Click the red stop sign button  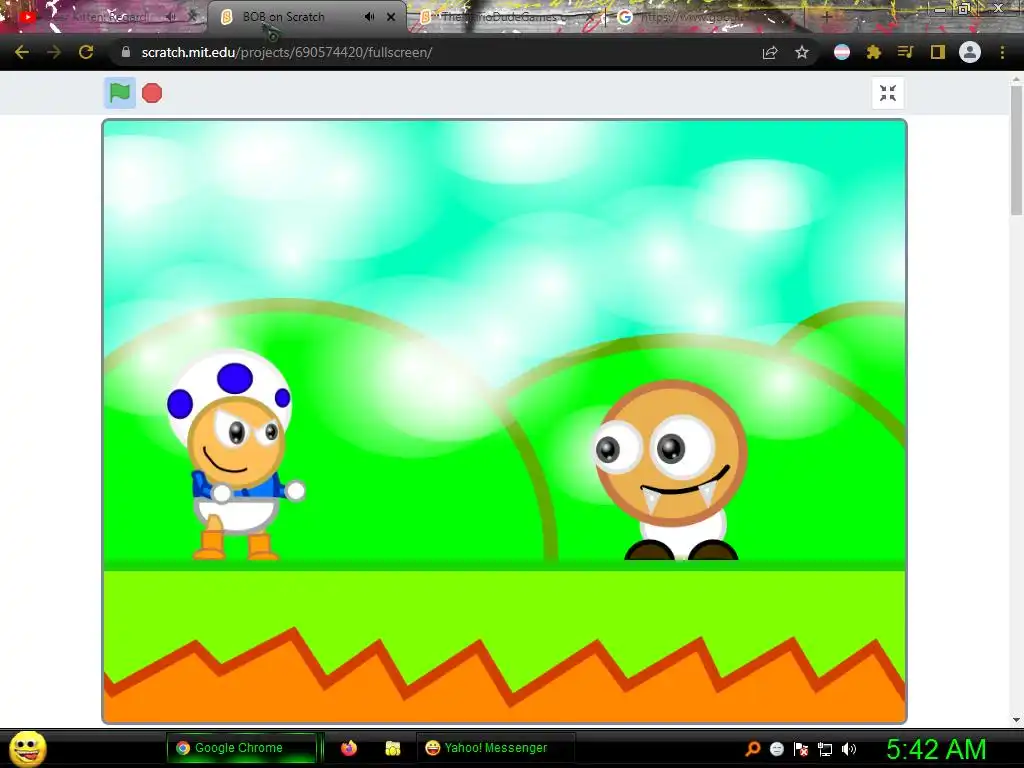[x=152, y=93]
